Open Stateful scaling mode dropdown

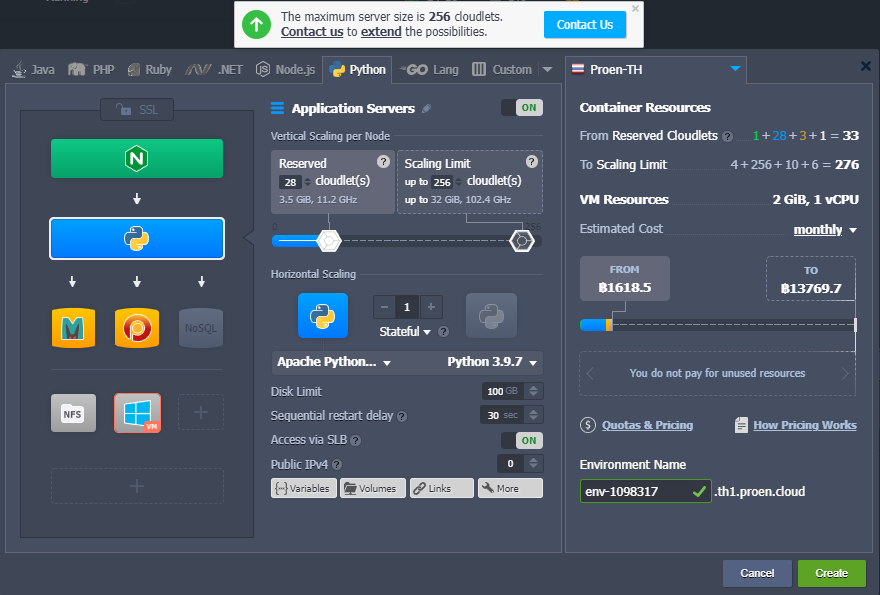tap(405, 332)
